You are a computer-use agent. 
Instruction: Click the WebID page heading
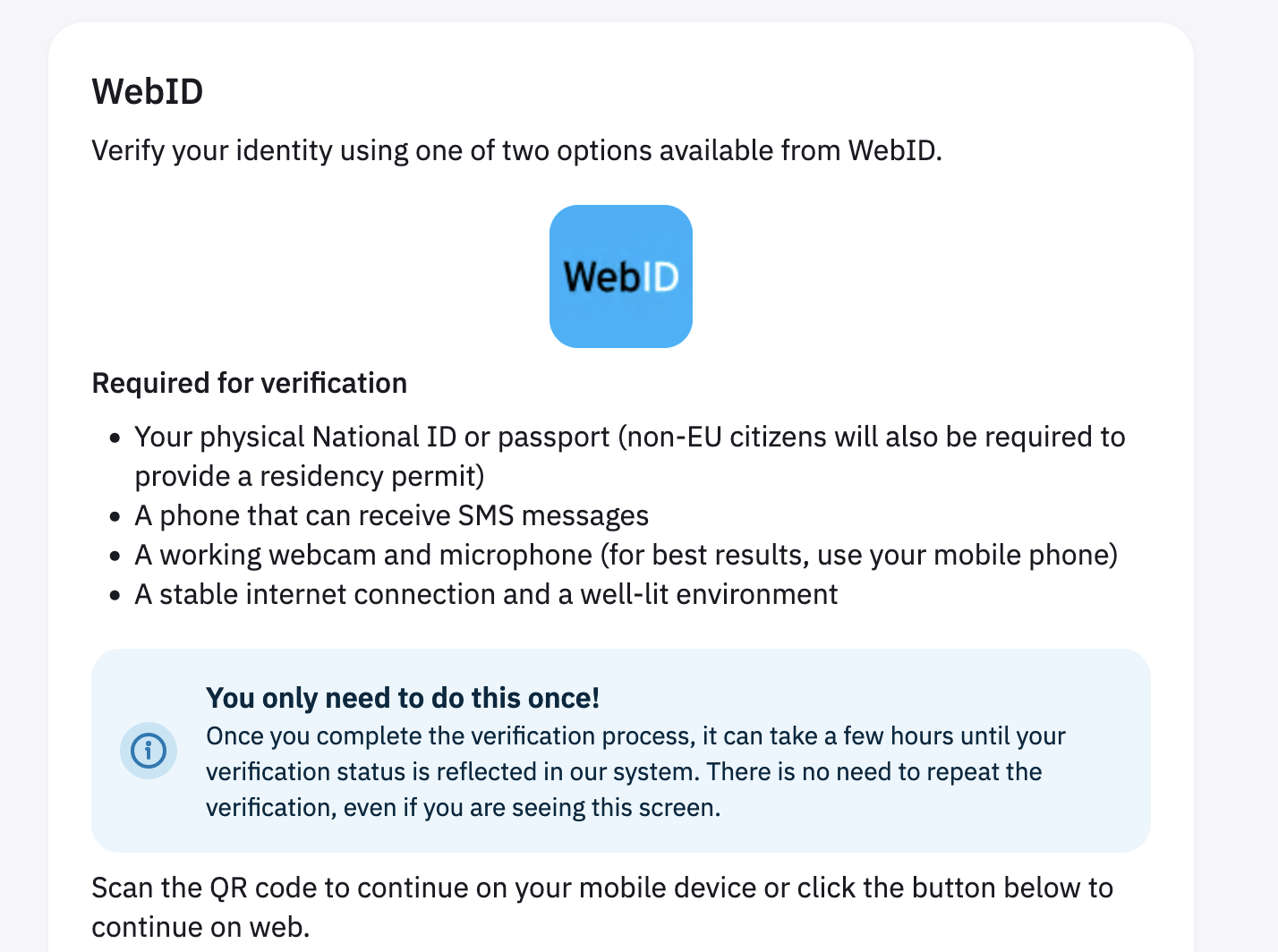[148, 91]
